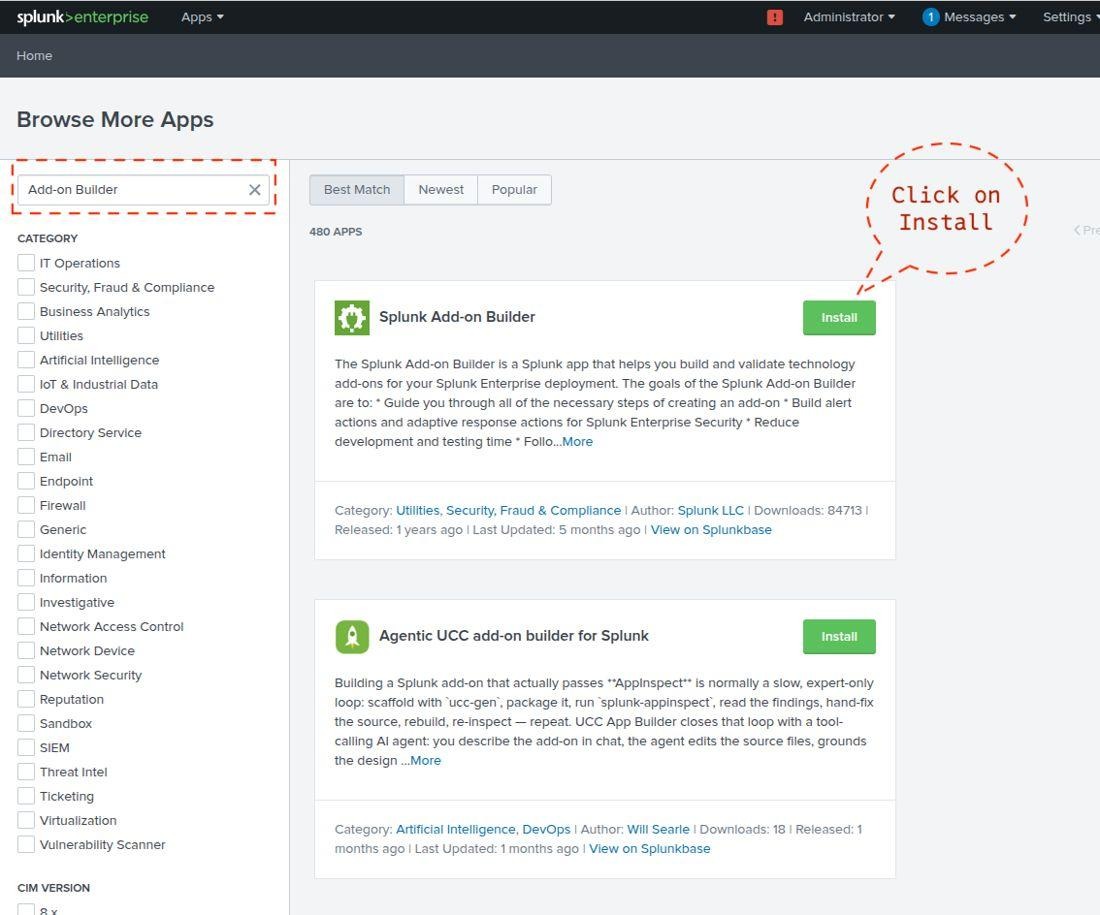View Agentic UCC builder on Splunkbase
The height and width of the screenshot is (915, 1100).
[x=650, y=848]
